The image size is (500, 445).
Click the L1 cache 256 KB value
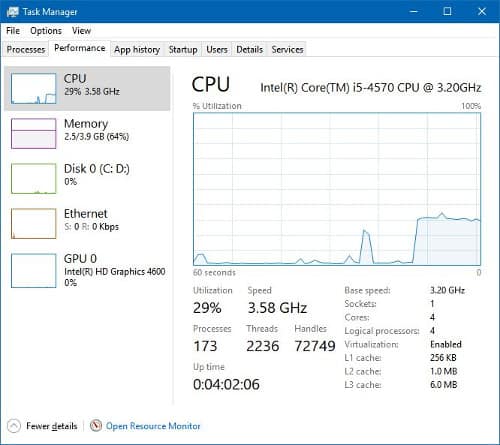pos(443,358)
